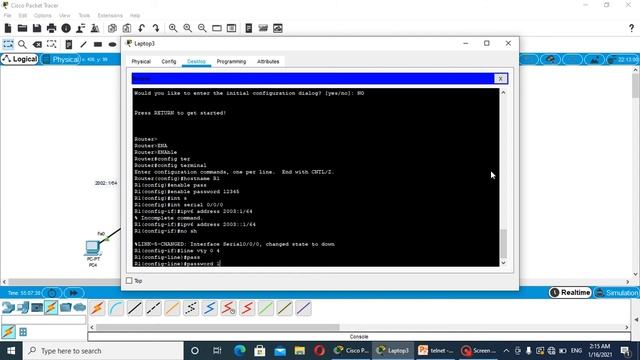Image resolution: width=640 pixels, height=360 pixels.
Task: Click the cable list horizontal scrollbar
Action: click(x=217, y=327)
